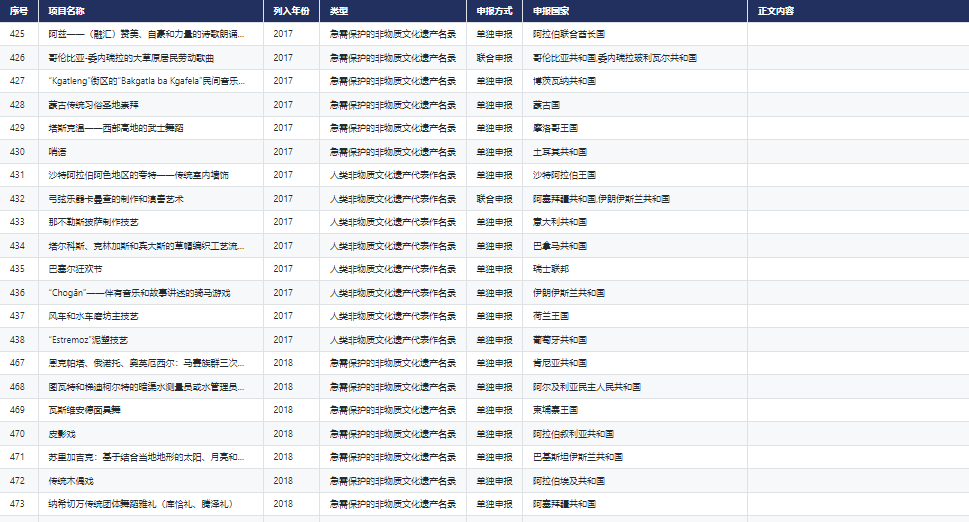Click the 项目名称 column header
The width and height of the screenshot is (969, 522).
151,11
